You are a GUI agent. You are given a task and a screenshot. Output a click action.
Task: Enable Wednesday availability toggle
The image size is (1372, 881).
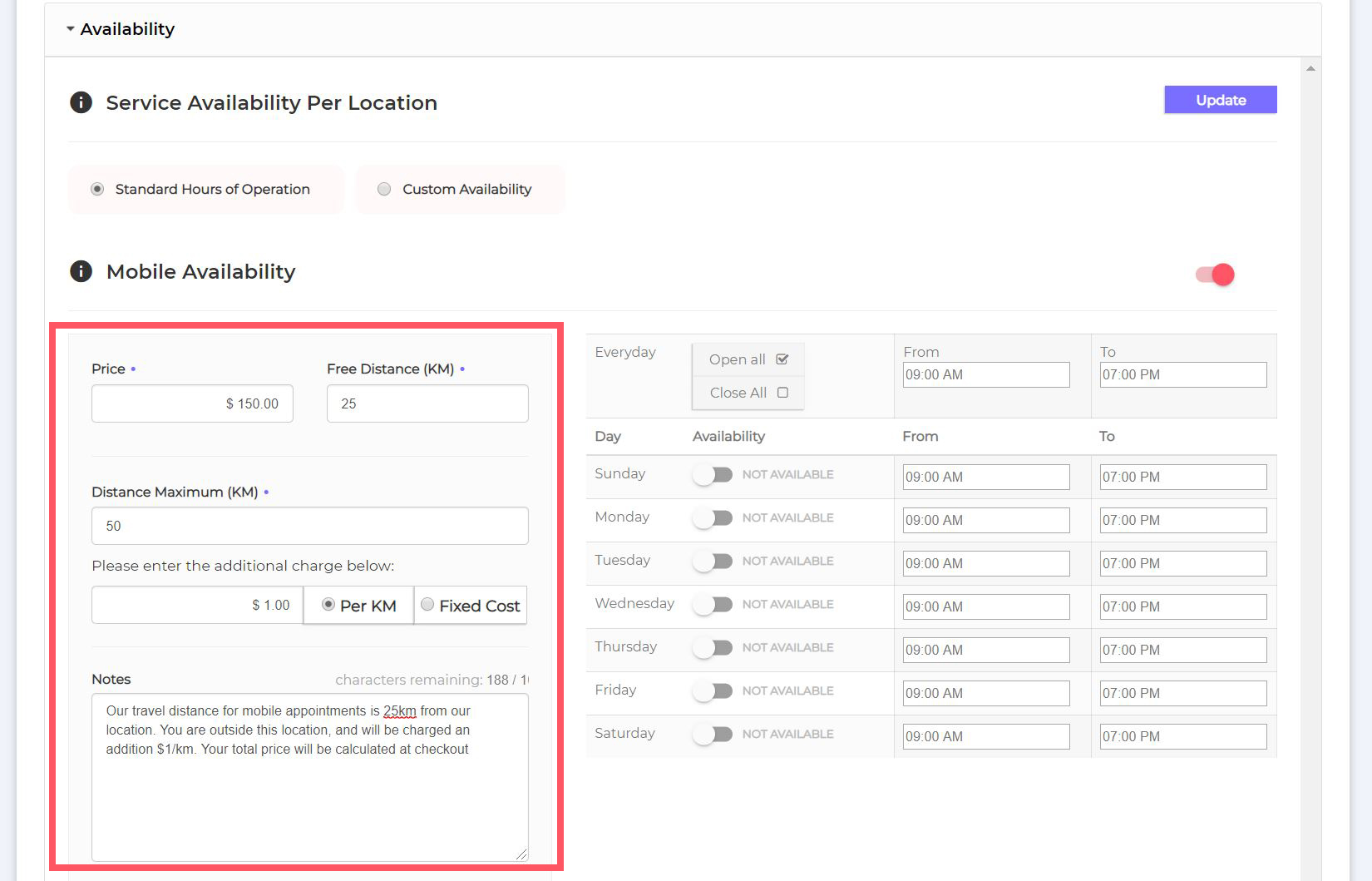coord(713,605)
